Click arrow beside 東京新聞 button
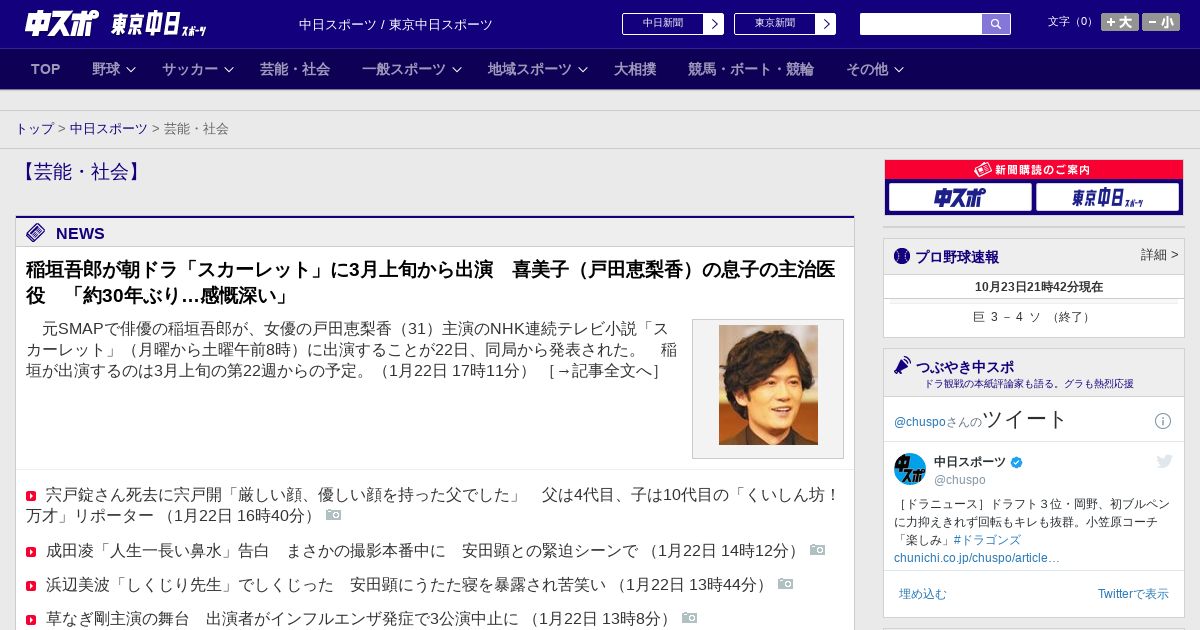This screenshot has height=630, width=1200. [x=826, y=24]
